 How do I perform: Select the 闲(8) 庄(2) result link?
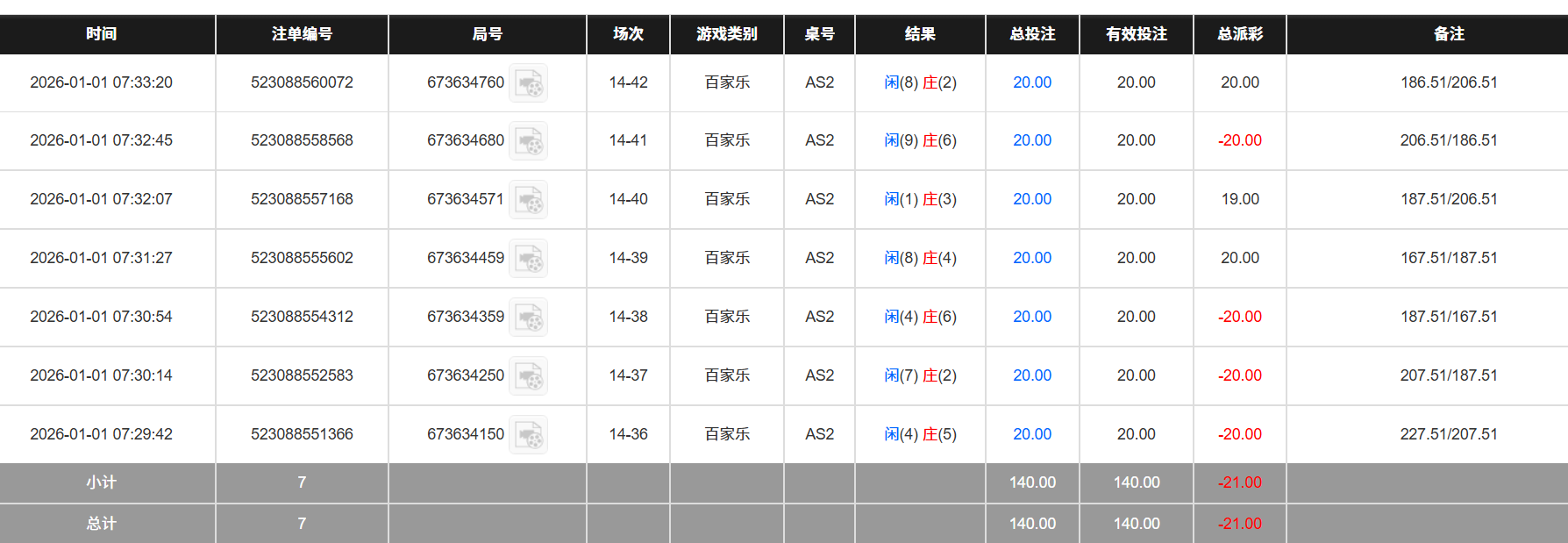pos(921,82)
